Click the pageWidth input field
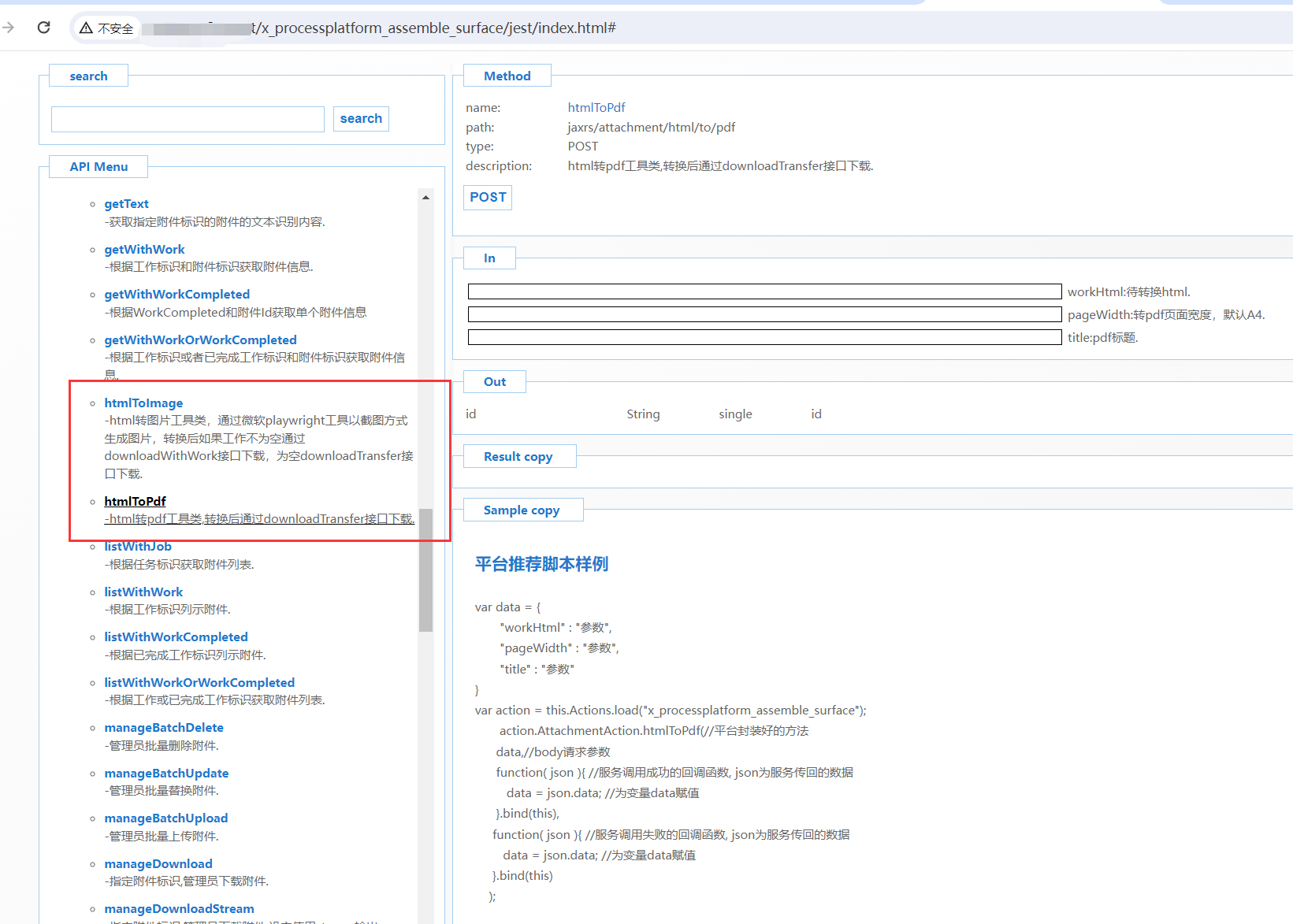The width and height of the screenshot is (1293, 924). click(x=764, y=314)
